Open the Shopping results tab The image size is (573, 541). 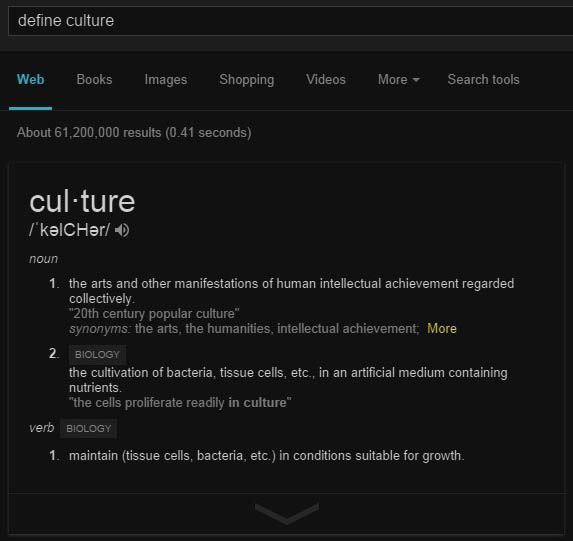coord(247,80)
